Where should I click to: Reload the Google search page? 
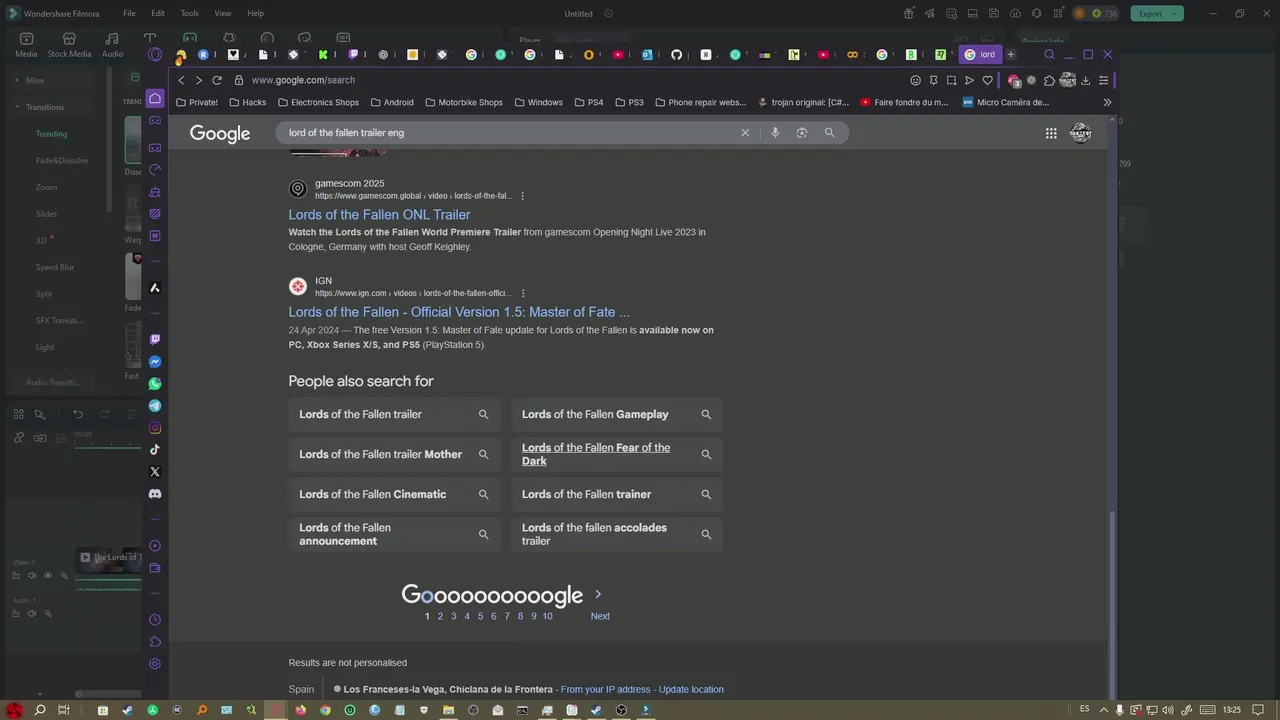coord(217,80)
